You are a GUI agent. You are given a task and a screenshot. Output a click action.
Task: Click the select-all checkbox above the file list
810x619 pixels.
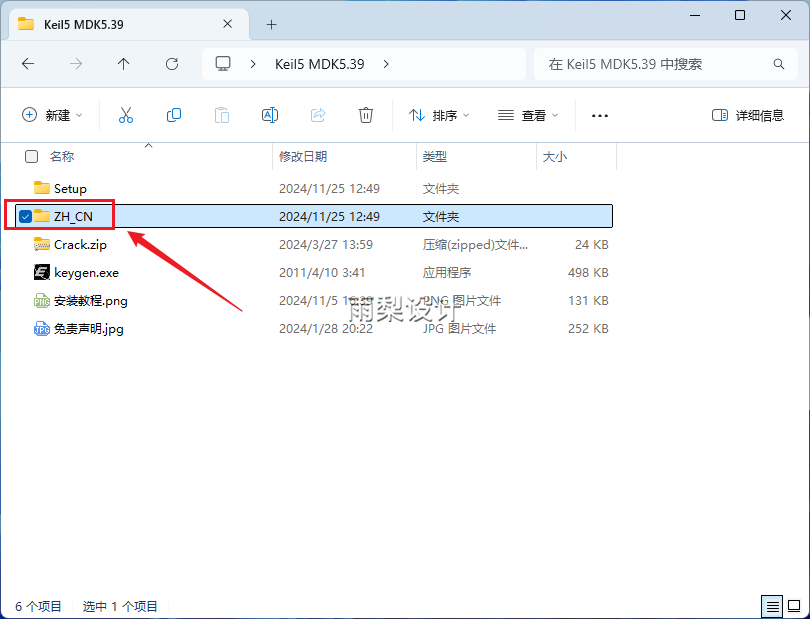[x=29, y=156]
